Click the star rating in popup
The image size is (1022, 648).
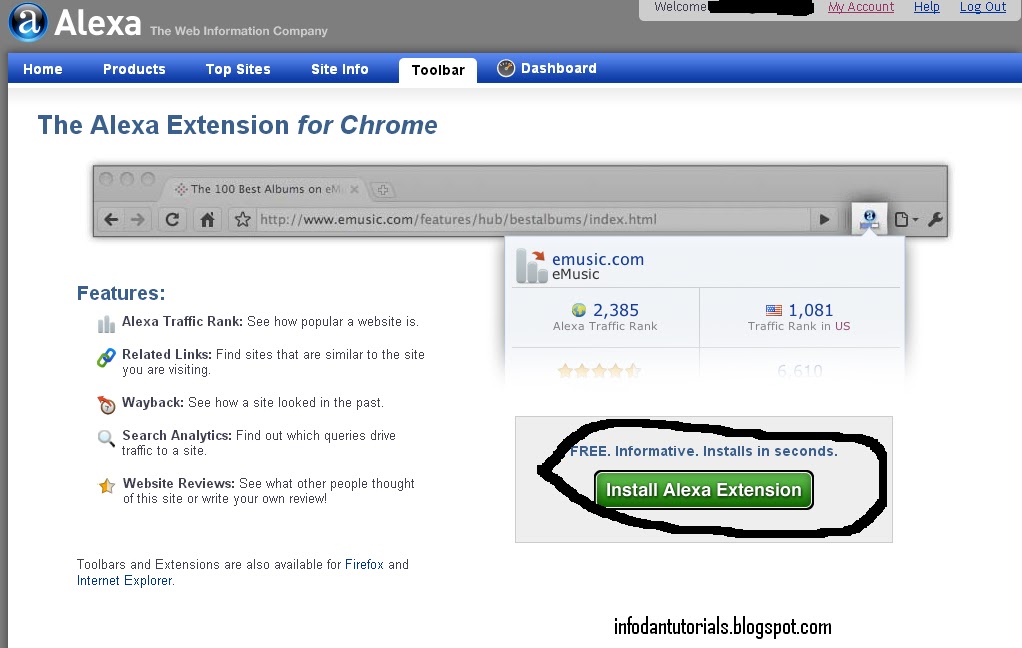click(599, 371)
